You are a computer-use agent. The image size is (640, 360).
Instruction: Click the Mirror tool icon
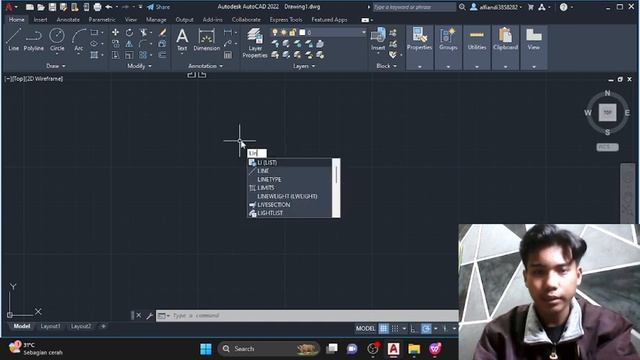click(x=129, y=44)
